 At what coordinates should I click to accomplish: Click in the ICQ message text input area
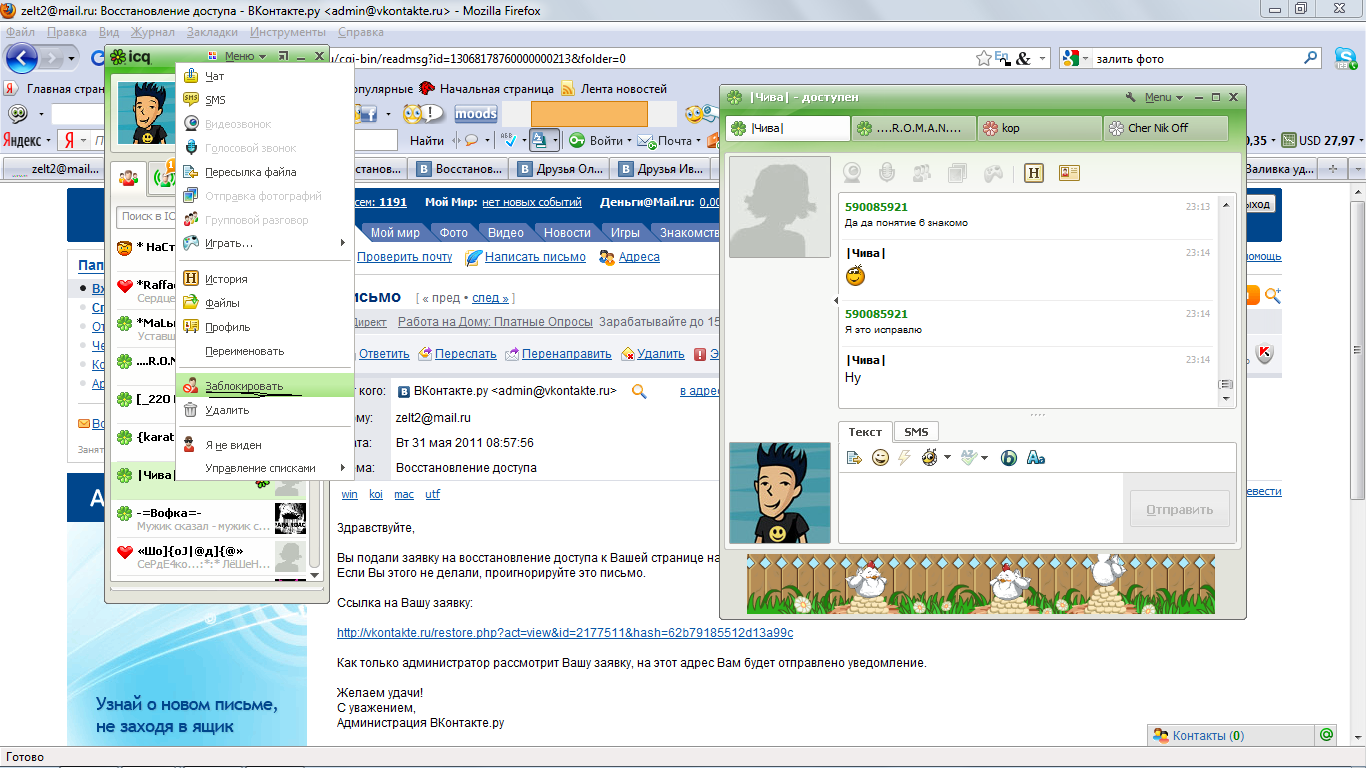pos(982,508)
